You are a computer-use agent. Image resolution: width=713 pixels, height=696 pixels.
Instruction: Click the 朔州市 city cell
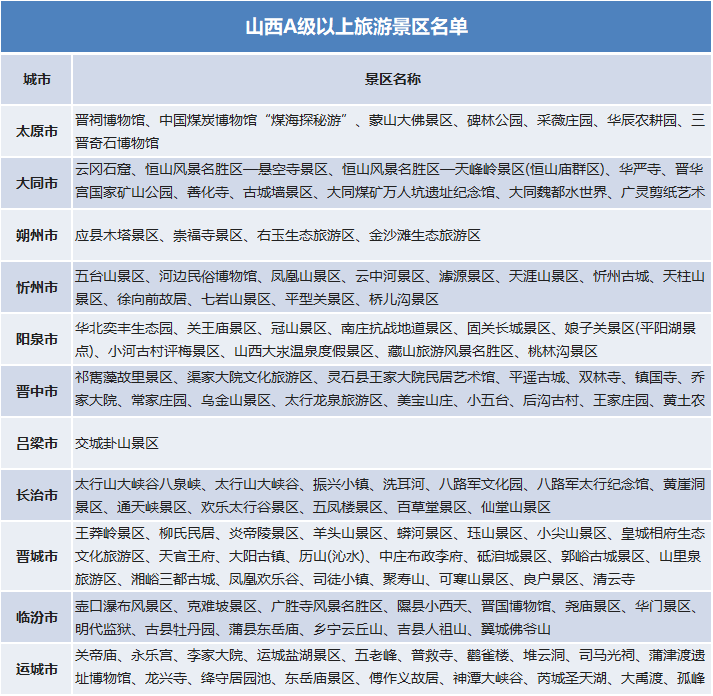(x=37, y=236)
